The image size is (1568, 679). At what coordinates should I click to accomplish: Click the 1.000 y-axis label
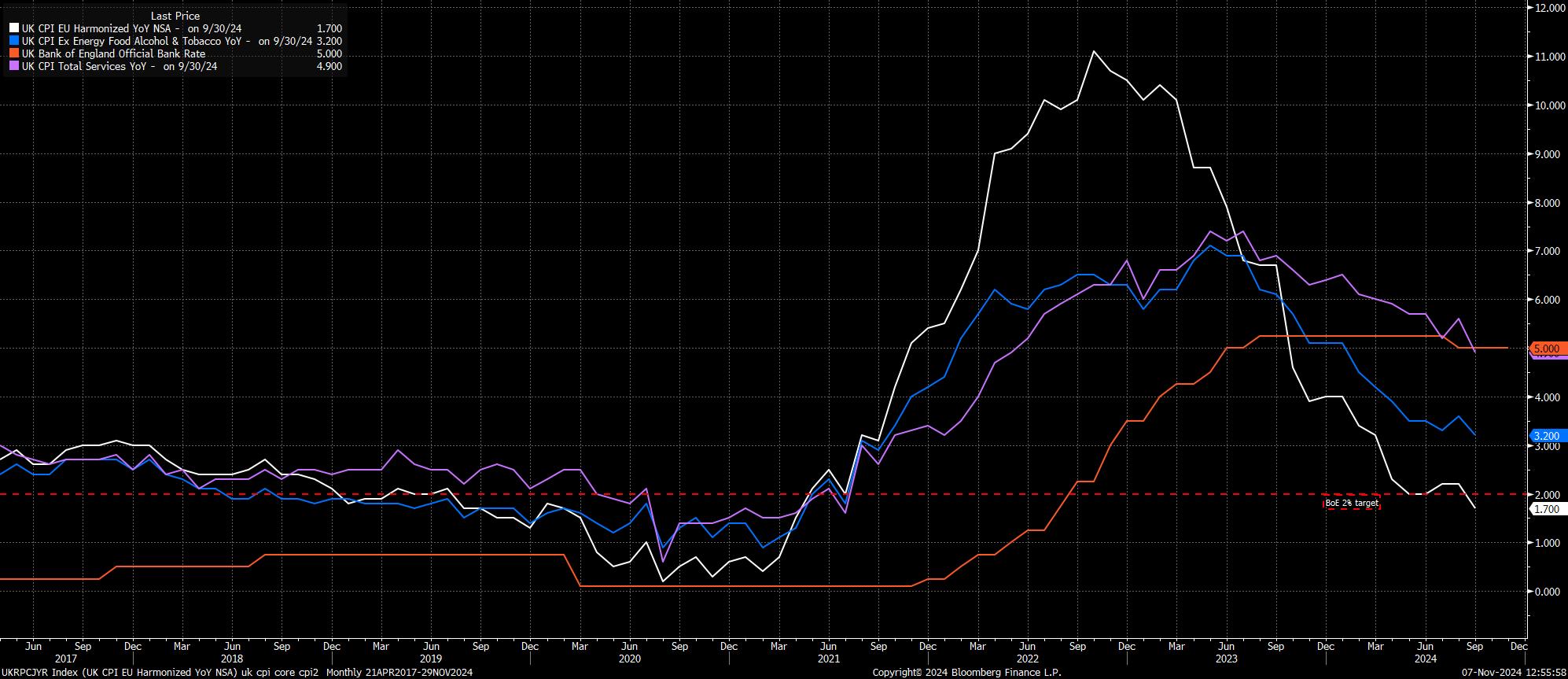point(1548,543)
